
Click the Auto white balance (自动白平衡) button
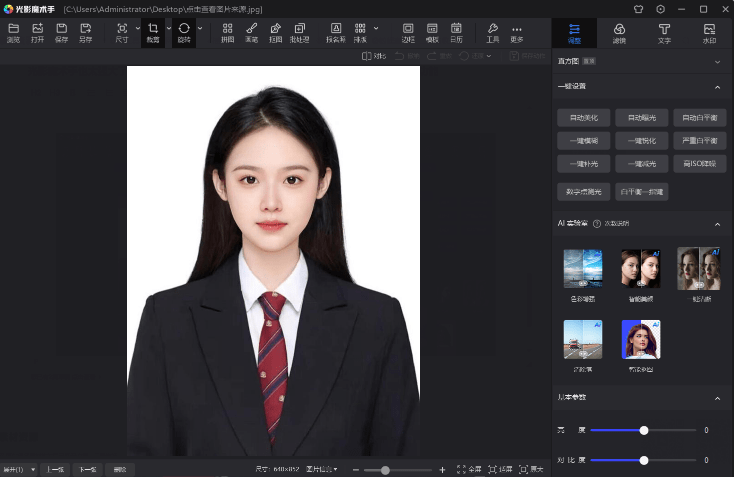[x=699, y=118]
